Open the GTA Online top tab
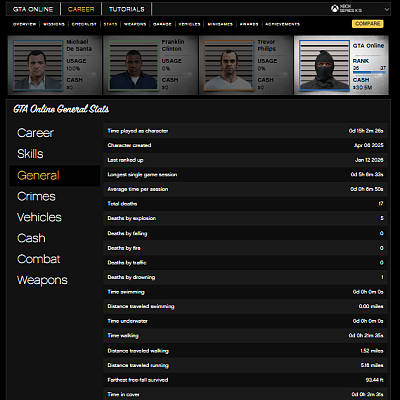The image size is (400, 400). (x=33, y=9)
